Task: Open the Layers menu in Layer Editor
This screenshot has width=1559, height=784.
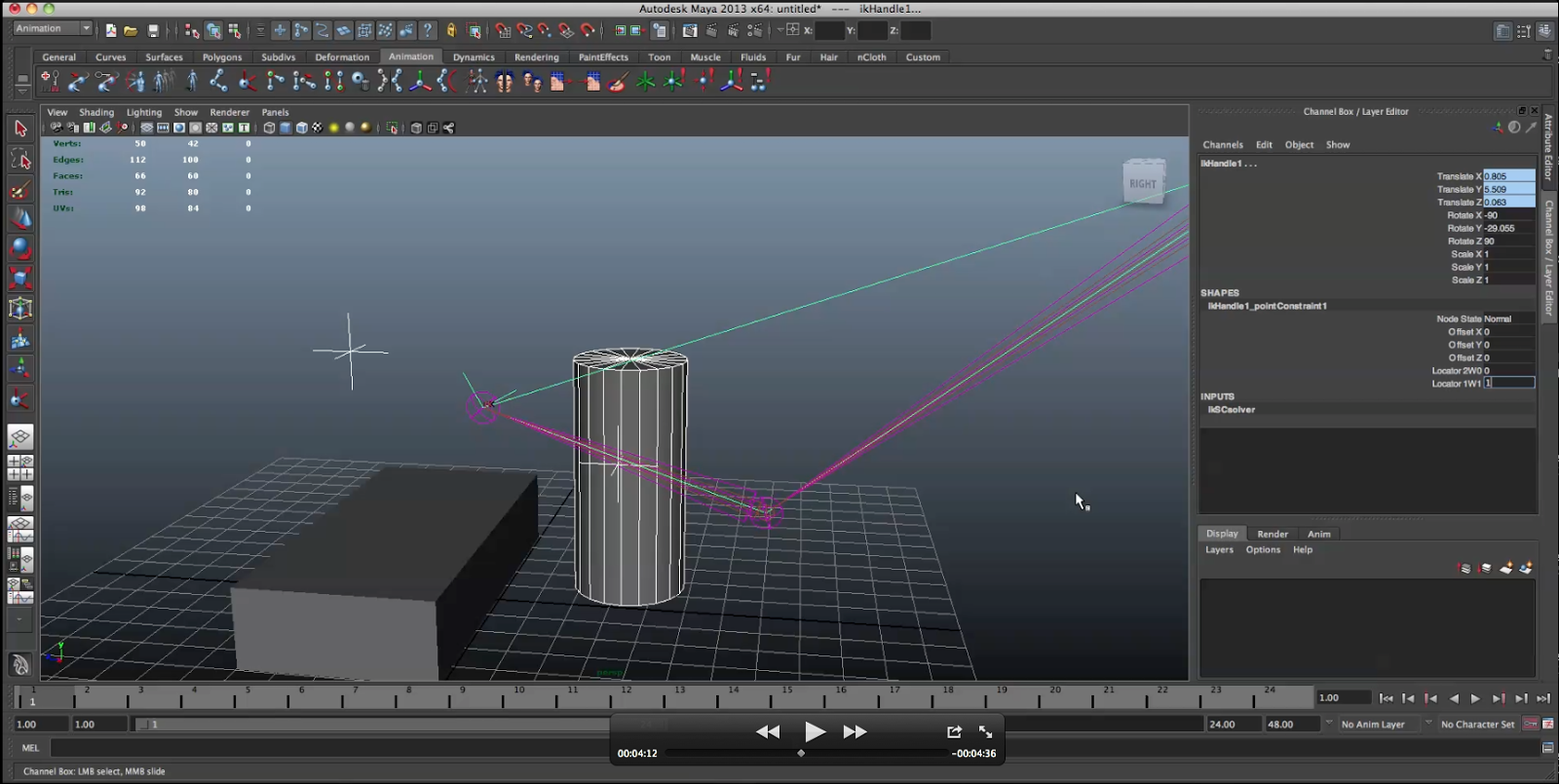Action: click(x=1219, y=550)
